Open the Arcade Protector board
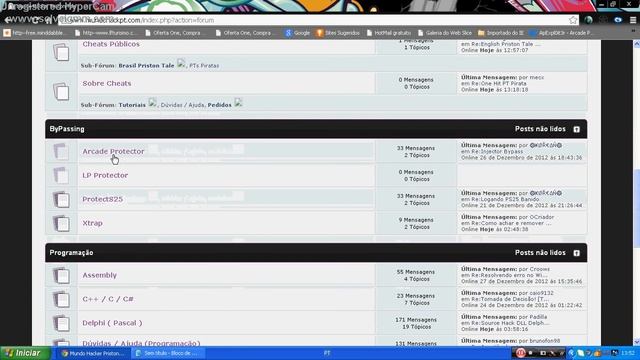 (x=113, y=151)
